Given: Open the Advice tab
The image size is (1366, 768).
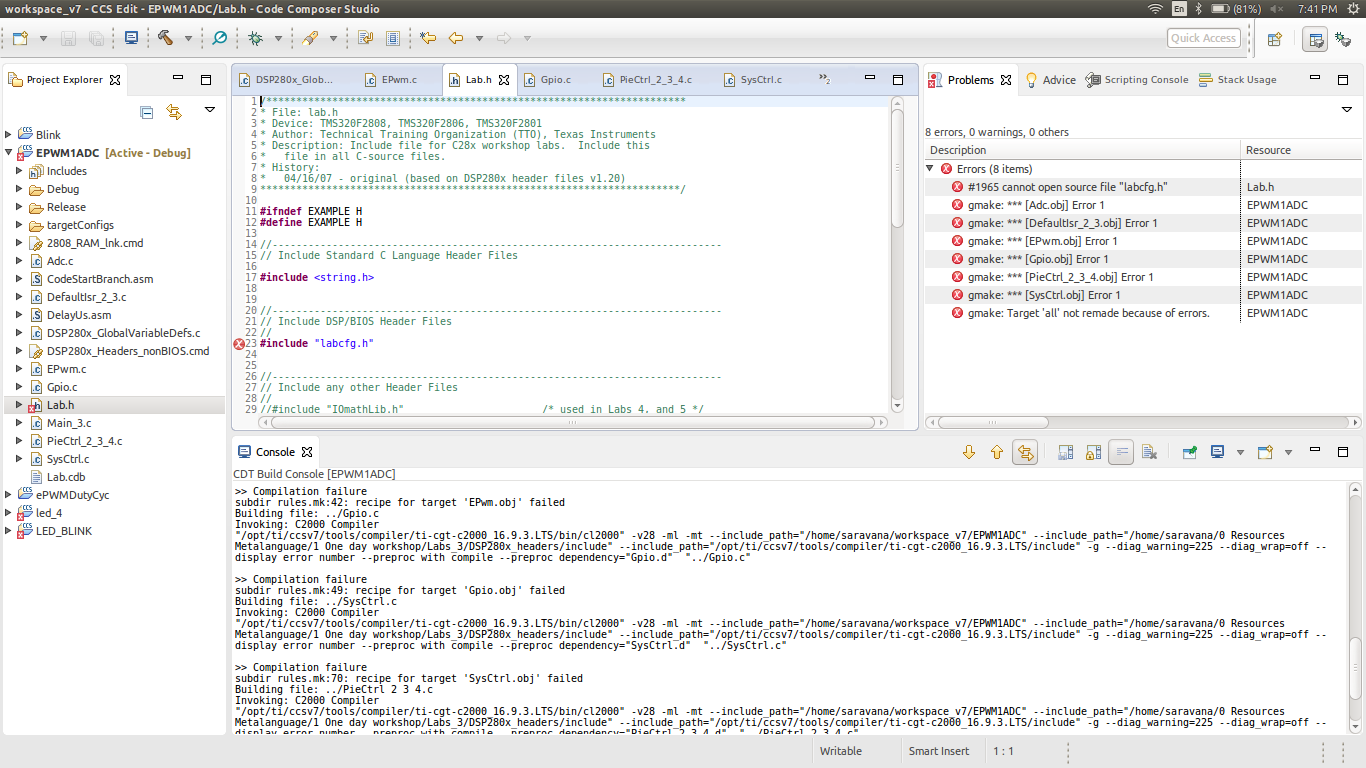Looking at the screenshot, I should (x=1050, y=80).
